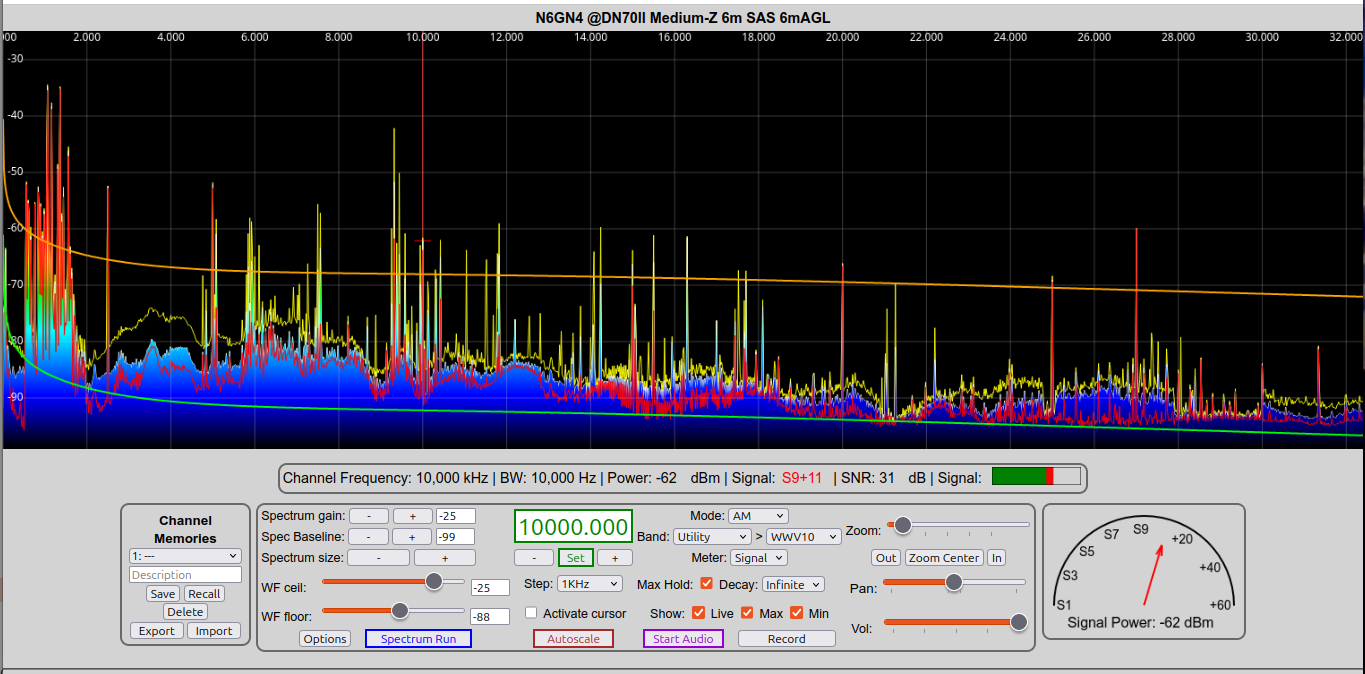Decrease spectrum gain with minus button
The height and width of the screenshot is (674, 1365).
click(x=369, y=516)
